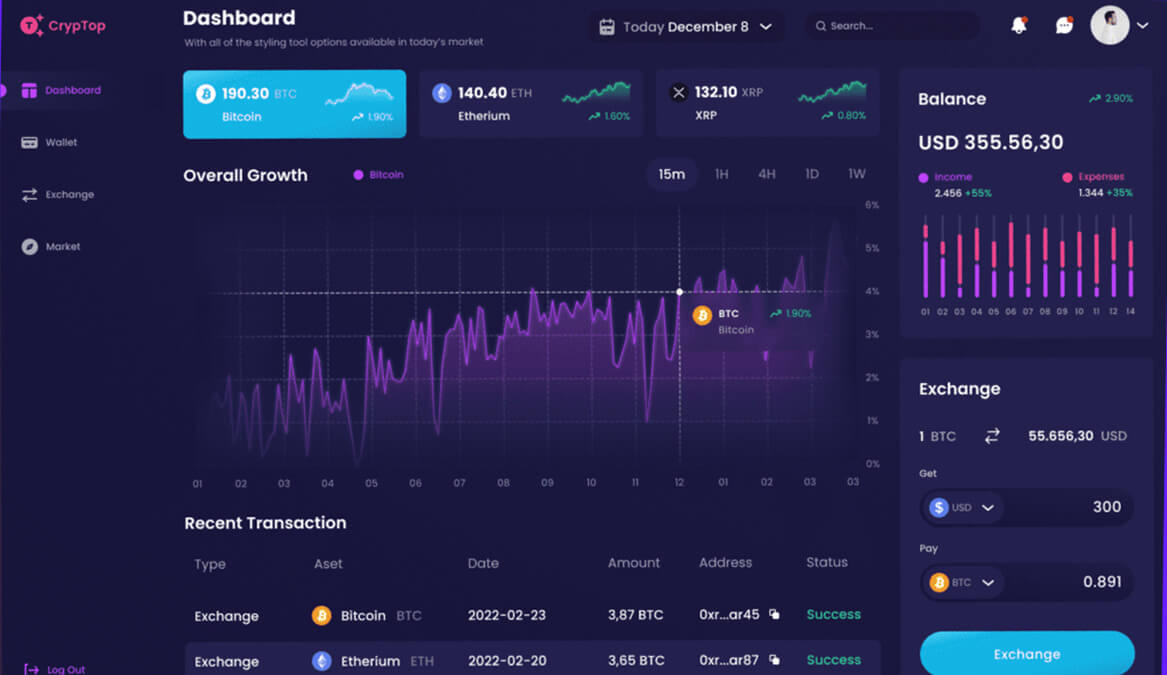Screen dimensions: 1167x675
Task: Click the highlighted data point on growth chart
Action: tap(680, 292)
